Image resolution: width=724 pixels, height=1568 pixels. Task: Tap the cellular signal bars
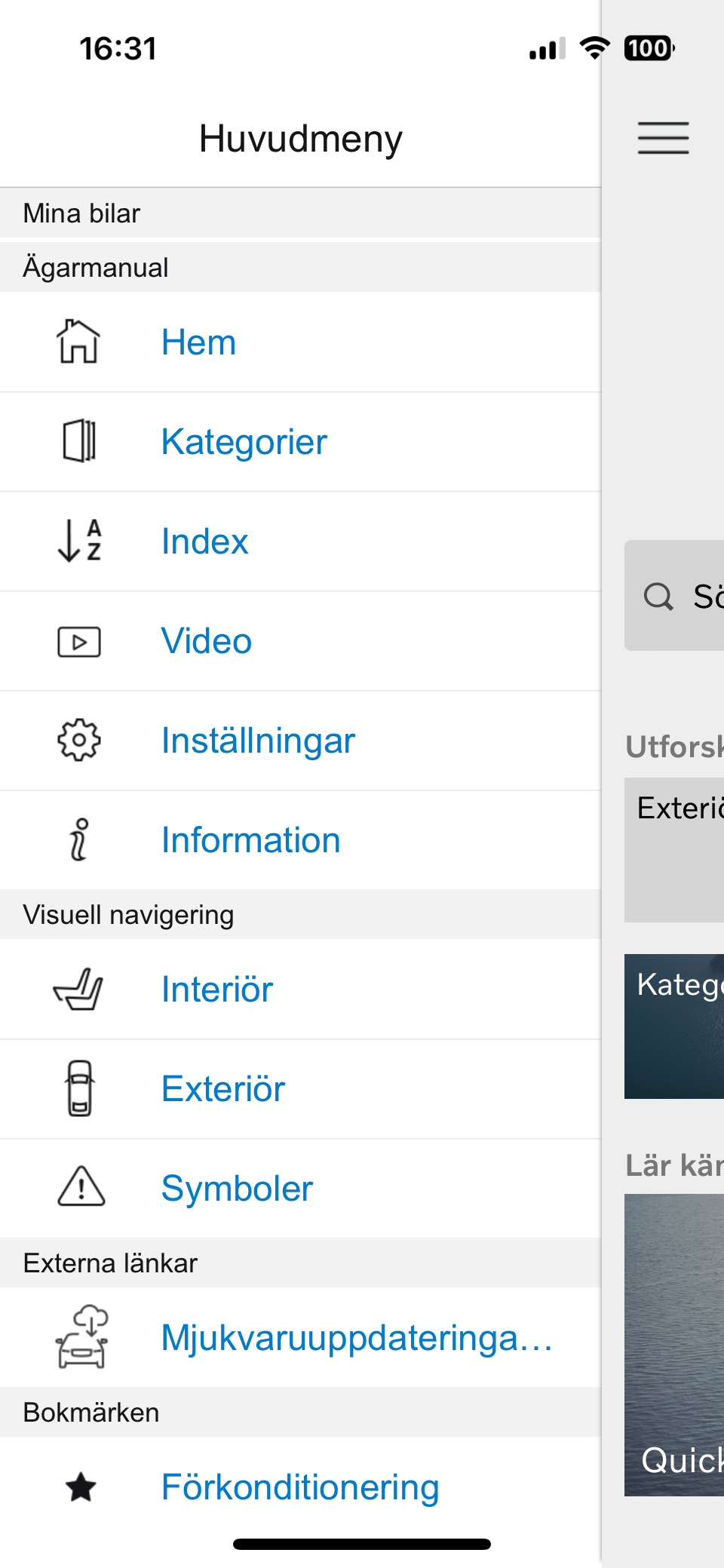[x=548, y=49]
